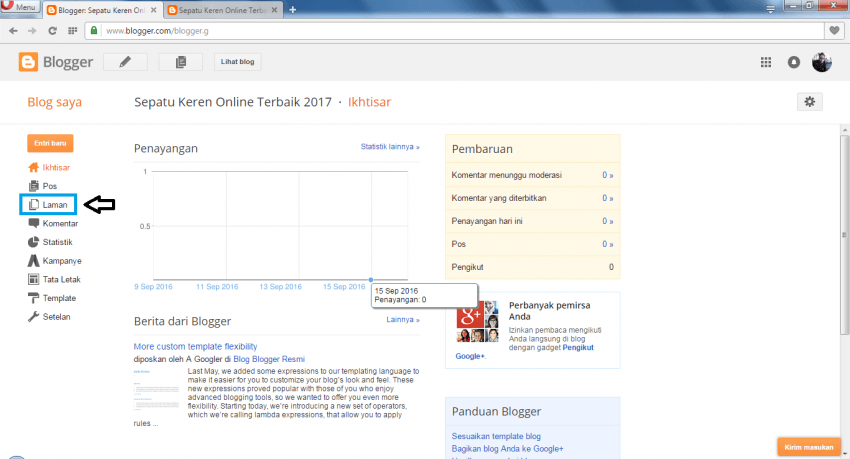Click Komentar yang diterbitkan count
850x459 pixels.
[608, 198]
